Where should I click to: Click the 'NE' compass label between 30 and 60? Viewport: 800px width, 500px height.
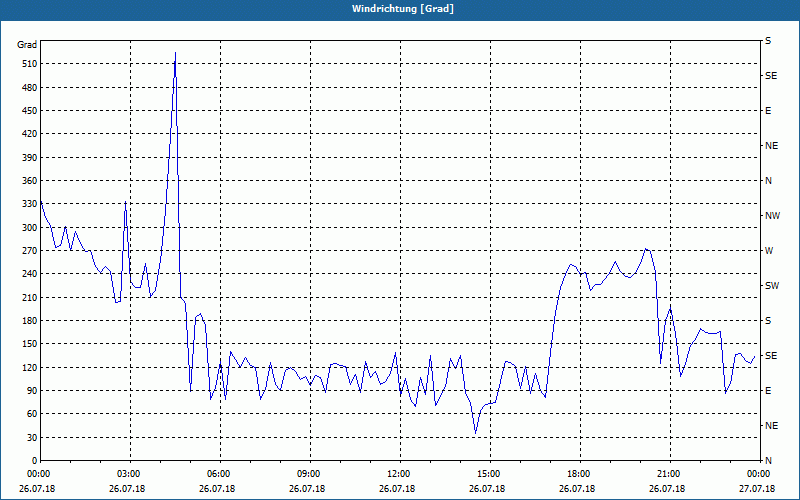point(772,426)
